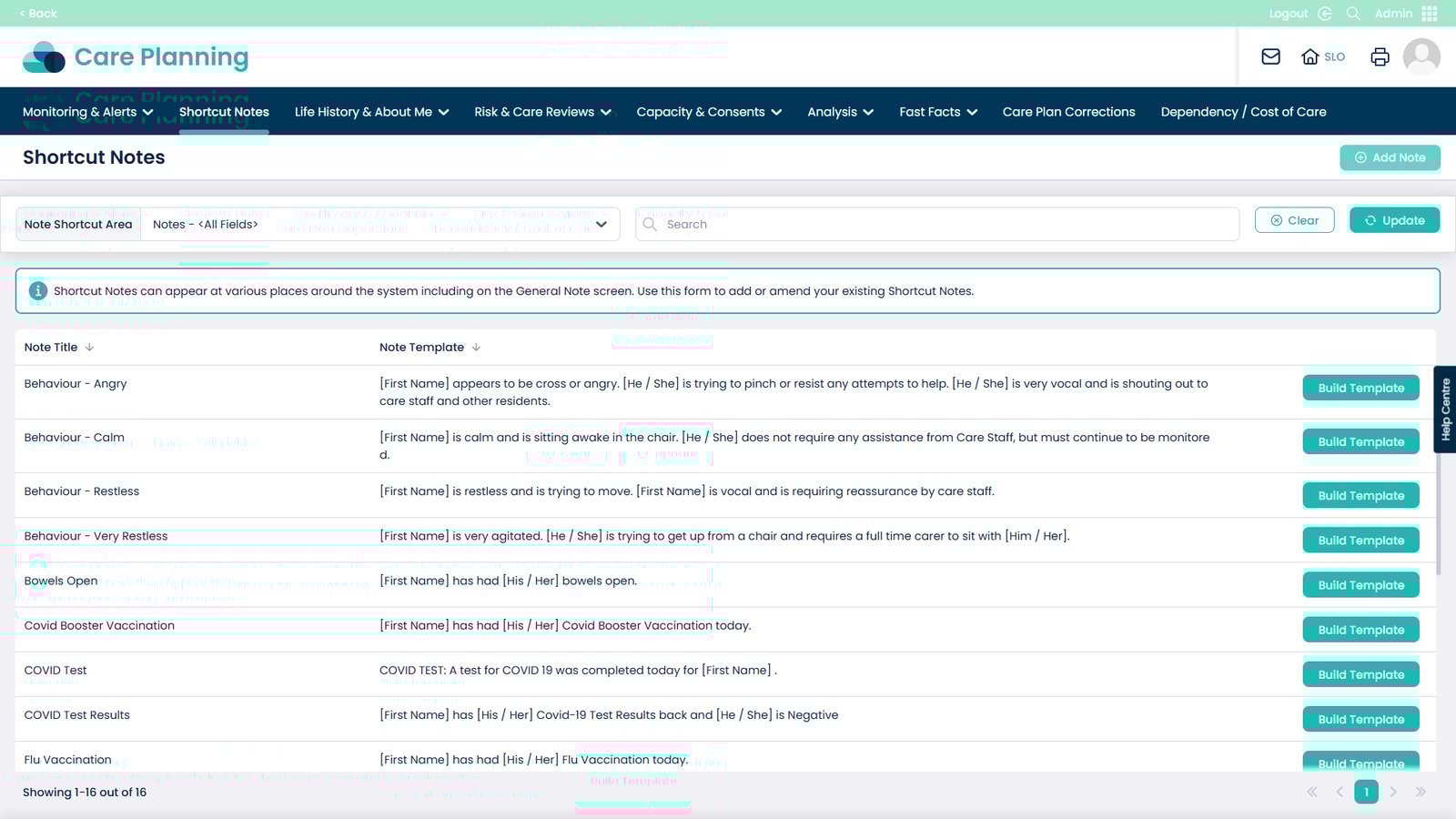The image size is (1456, 819).
Task: Open the Care Plan Corrections tab
Action: [x=1068, y=112]
